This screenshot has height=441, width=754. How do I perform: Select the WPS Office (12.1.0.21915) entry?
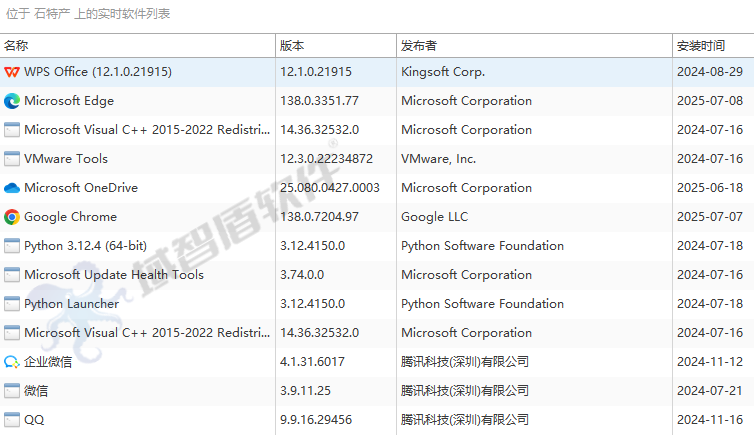[x=98, y=72]
